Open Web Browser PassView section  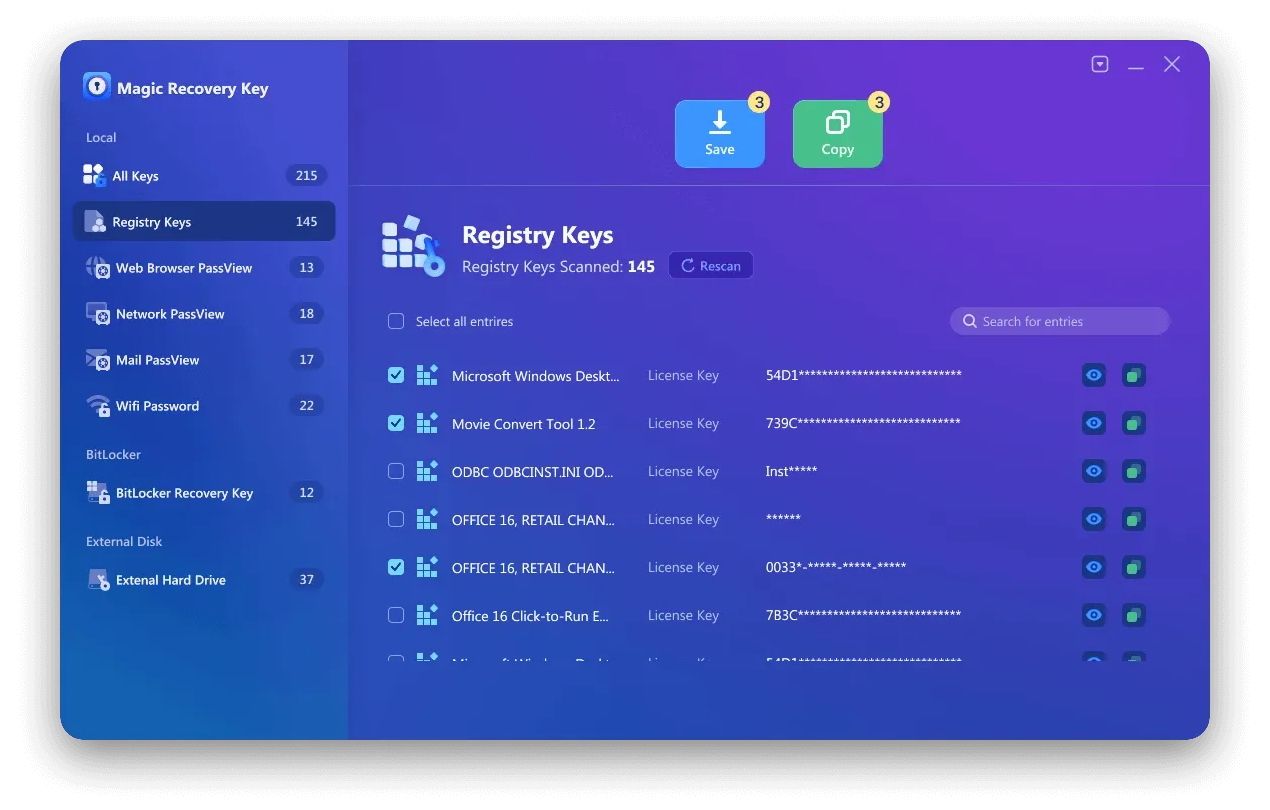204,268
